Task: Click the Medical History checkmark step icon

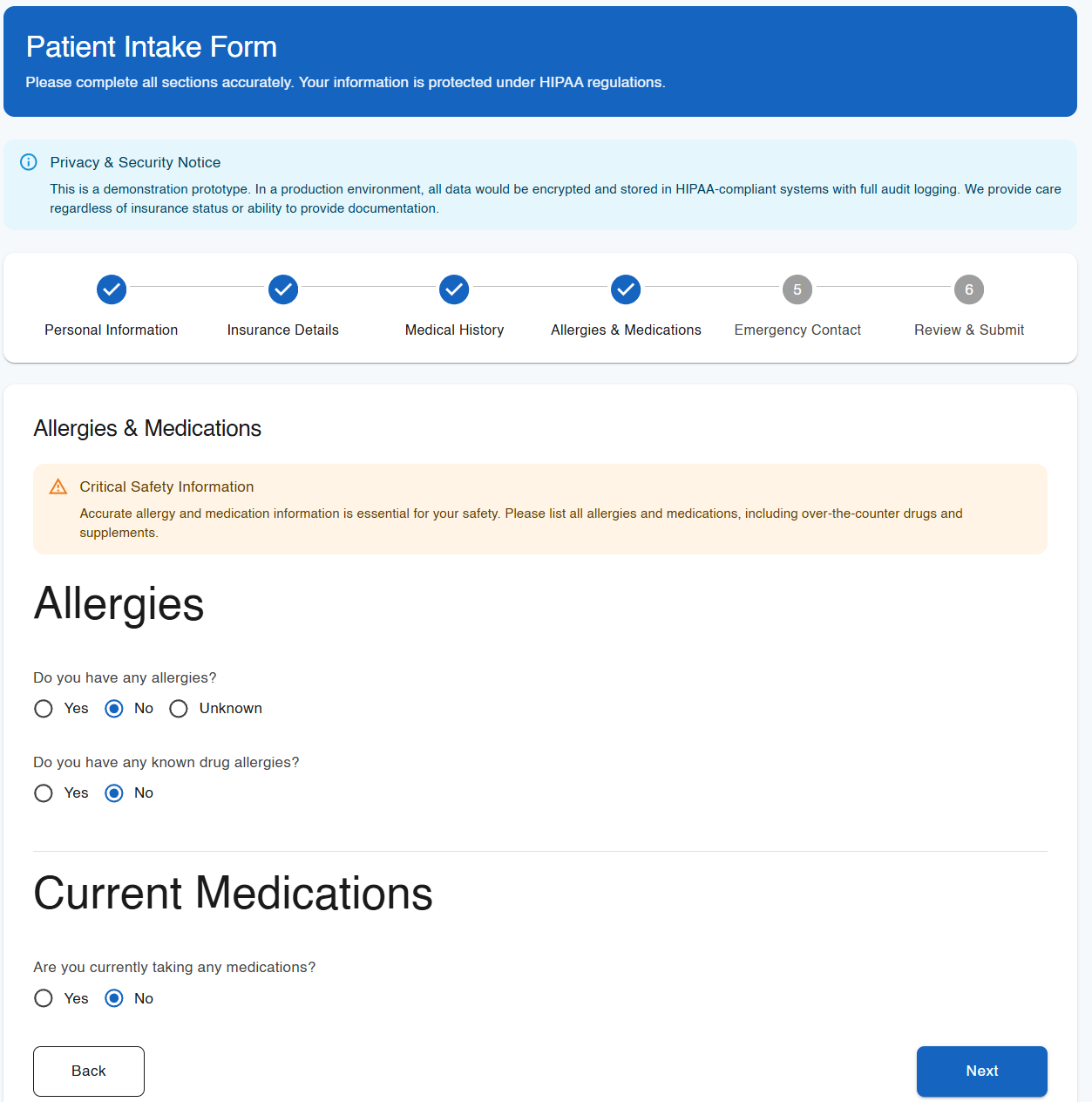Action: click(x=454, y=289)
